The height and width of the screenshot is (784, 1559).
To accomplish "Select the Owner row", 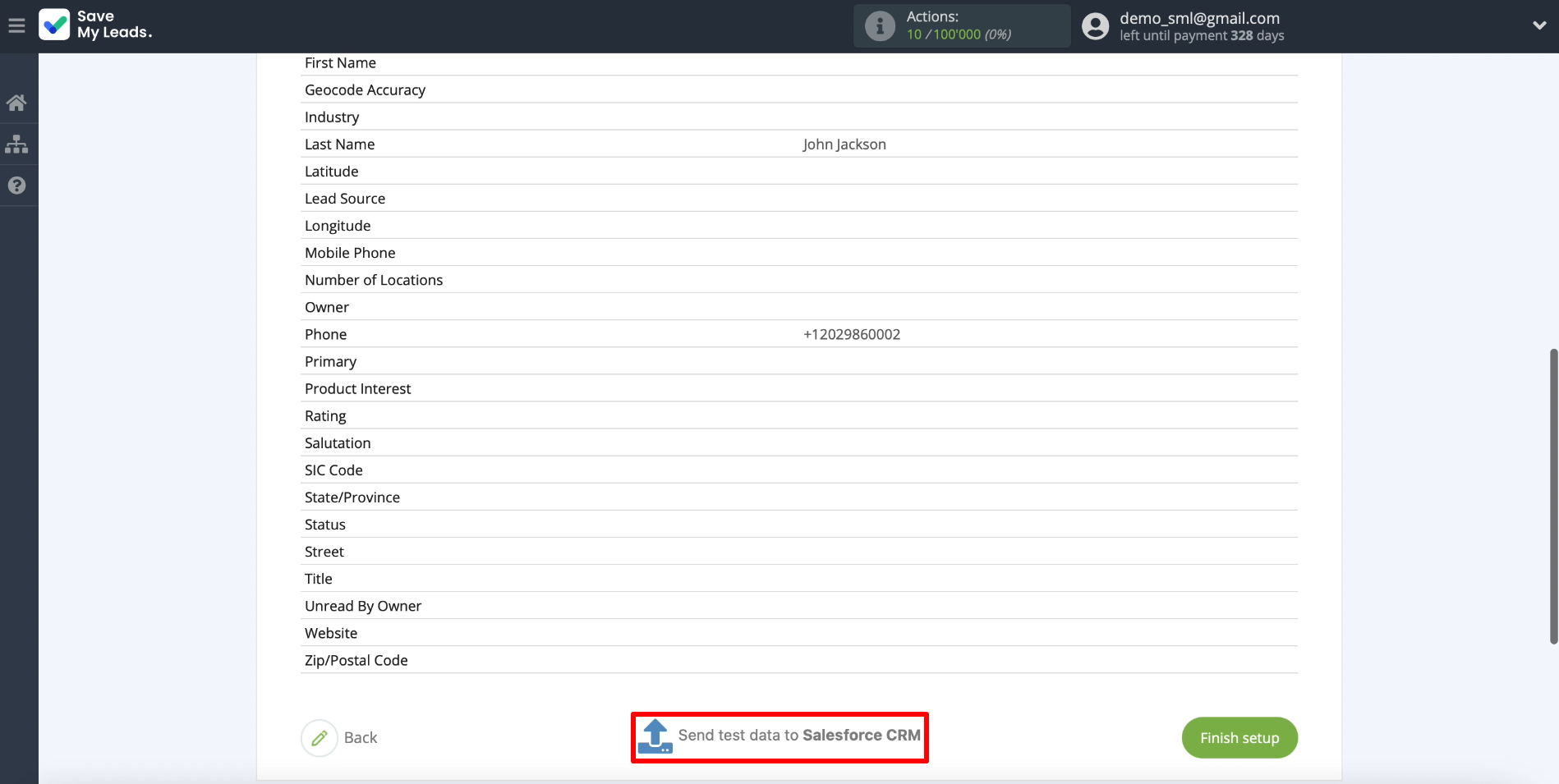I will [x=799, y=307].
